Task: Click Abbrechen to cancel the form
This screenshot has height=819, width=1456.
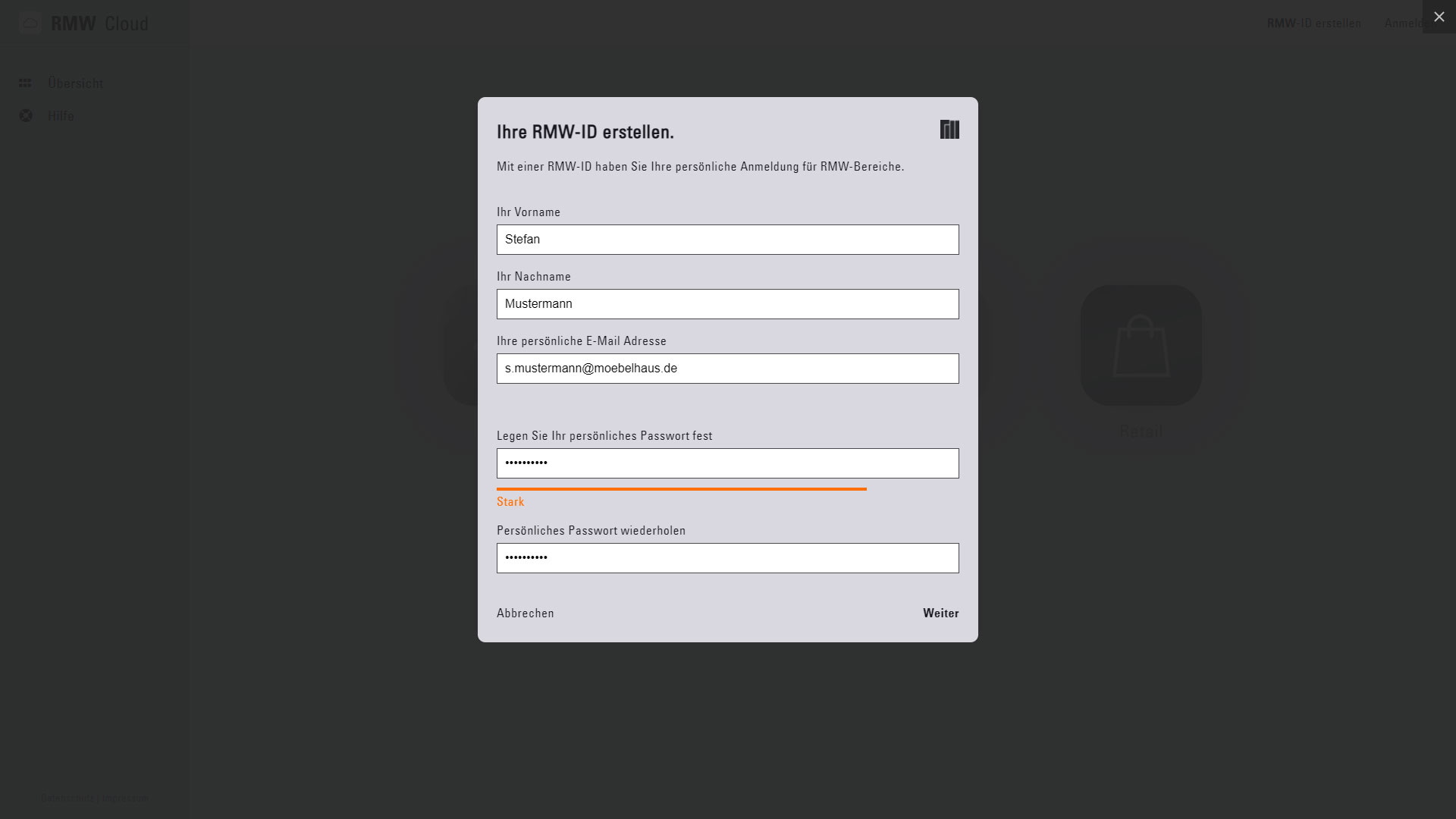Action: pos(525,613)
